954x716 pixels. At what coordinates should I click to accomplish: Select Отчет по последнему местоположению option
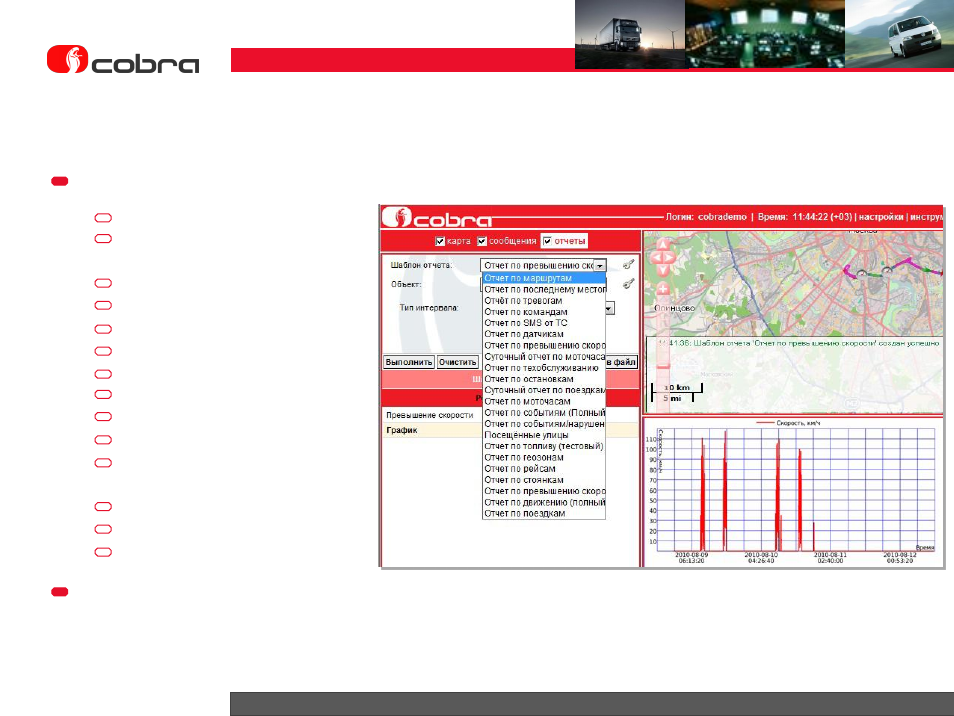[544, 290]
